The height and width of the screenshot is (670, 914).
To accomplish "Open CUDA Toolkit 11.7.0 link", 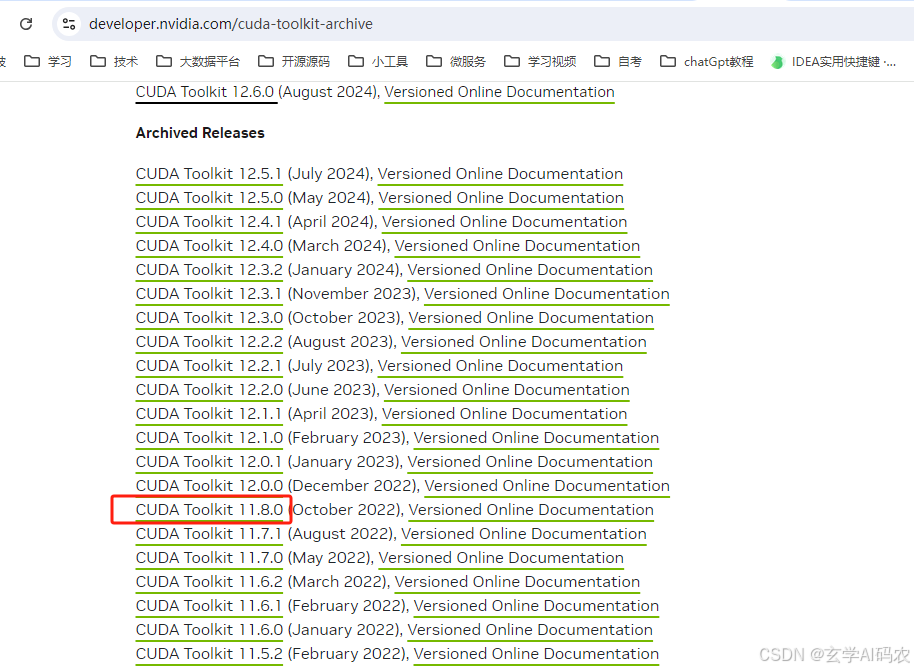I will click(x=209, y=557).
